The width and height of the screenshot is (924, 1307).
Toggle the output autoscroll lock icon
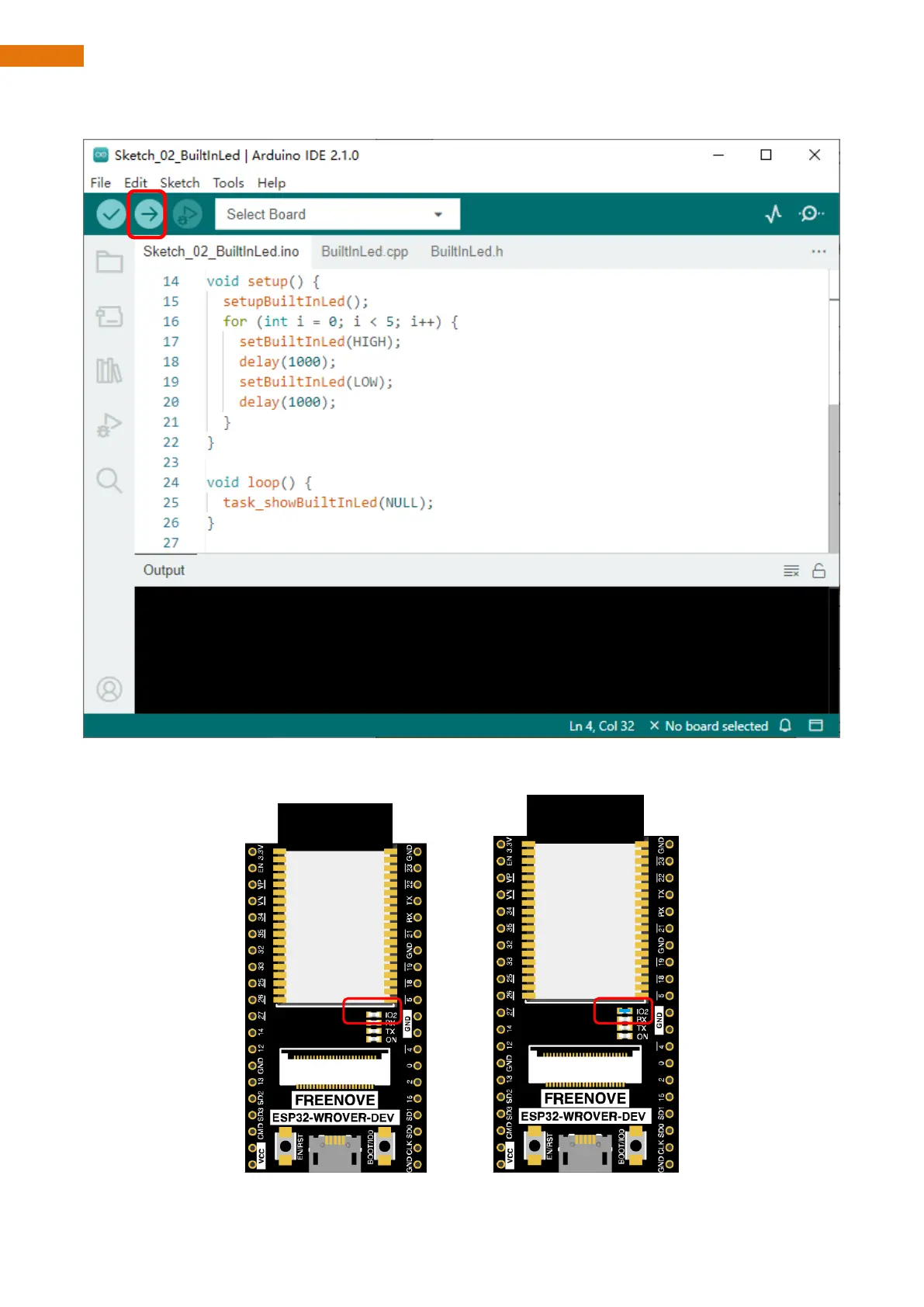point(818,570)
